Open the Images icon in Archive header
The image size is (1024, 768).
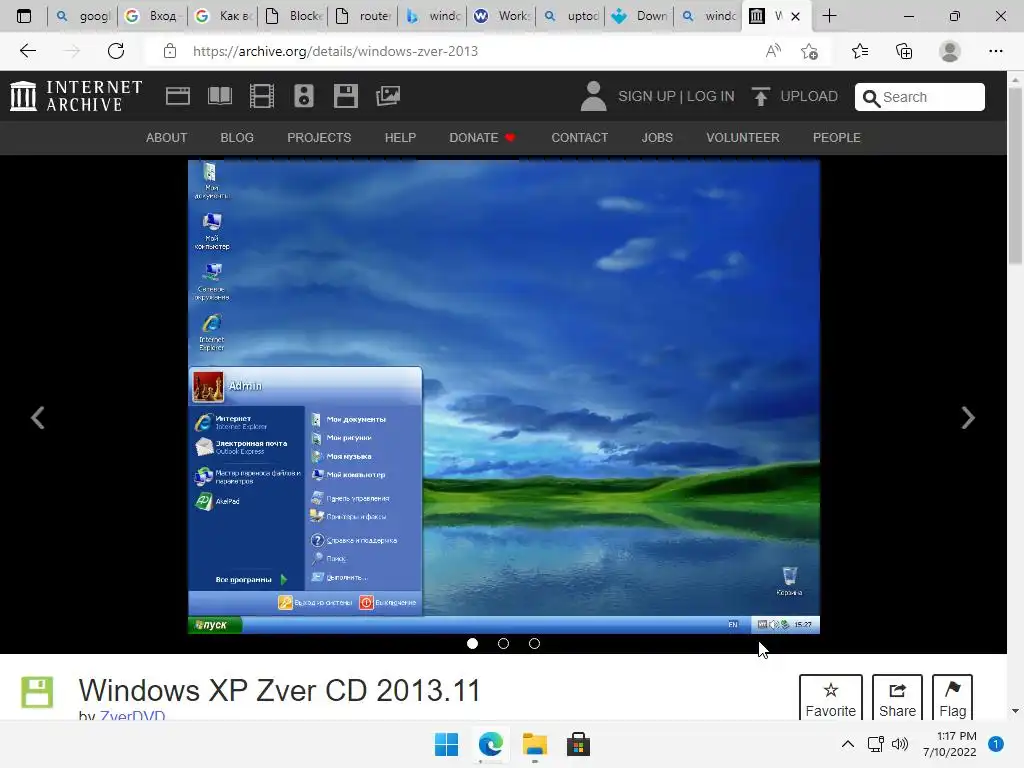point(388,96)
